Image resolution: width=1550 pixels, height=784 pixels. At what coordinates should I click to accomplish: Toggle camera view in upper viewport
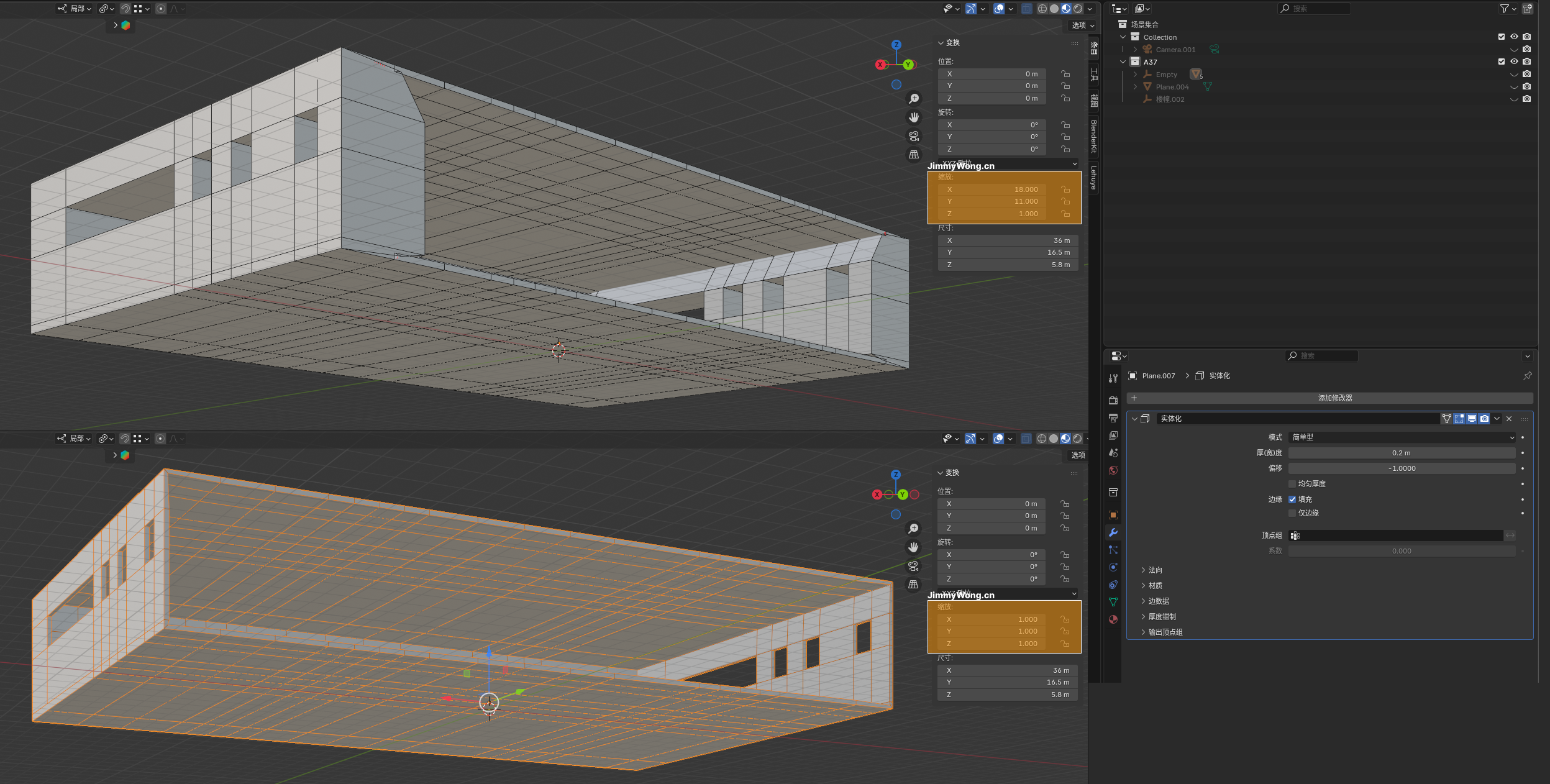914,136
